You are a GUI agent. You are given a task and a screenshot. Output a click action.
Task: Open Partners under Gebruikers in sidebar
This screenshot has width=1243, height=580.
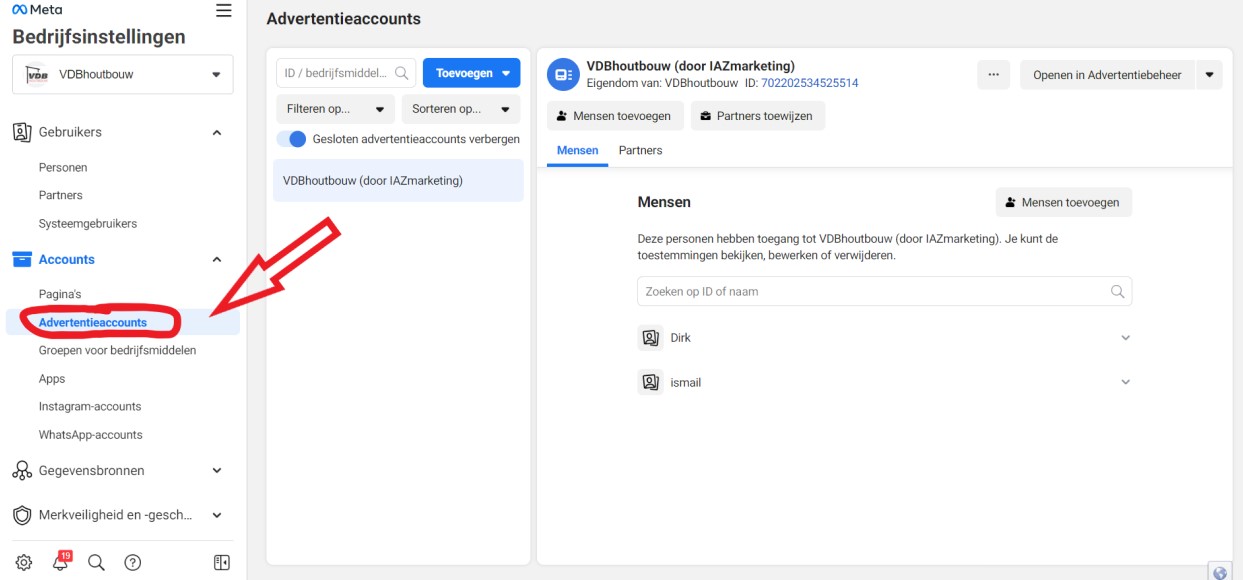tap(61, 195)
